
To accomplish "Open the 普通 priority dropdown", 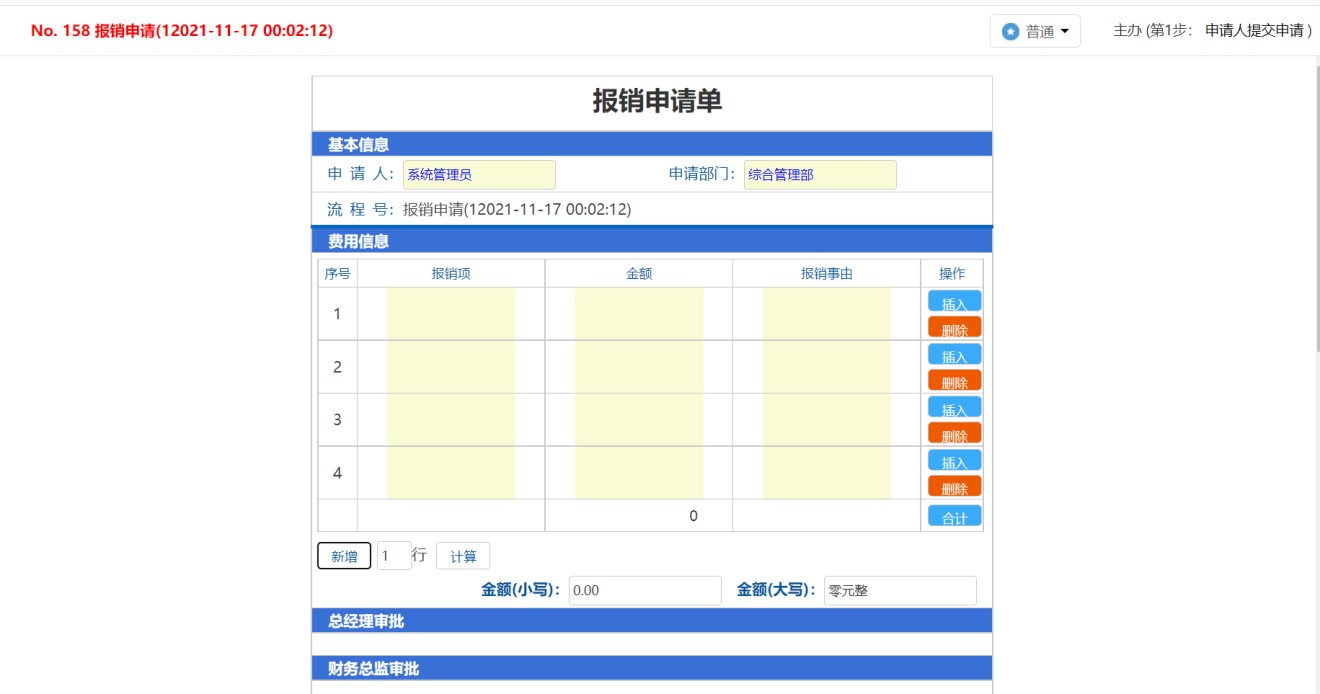I will click(1035, 31).
